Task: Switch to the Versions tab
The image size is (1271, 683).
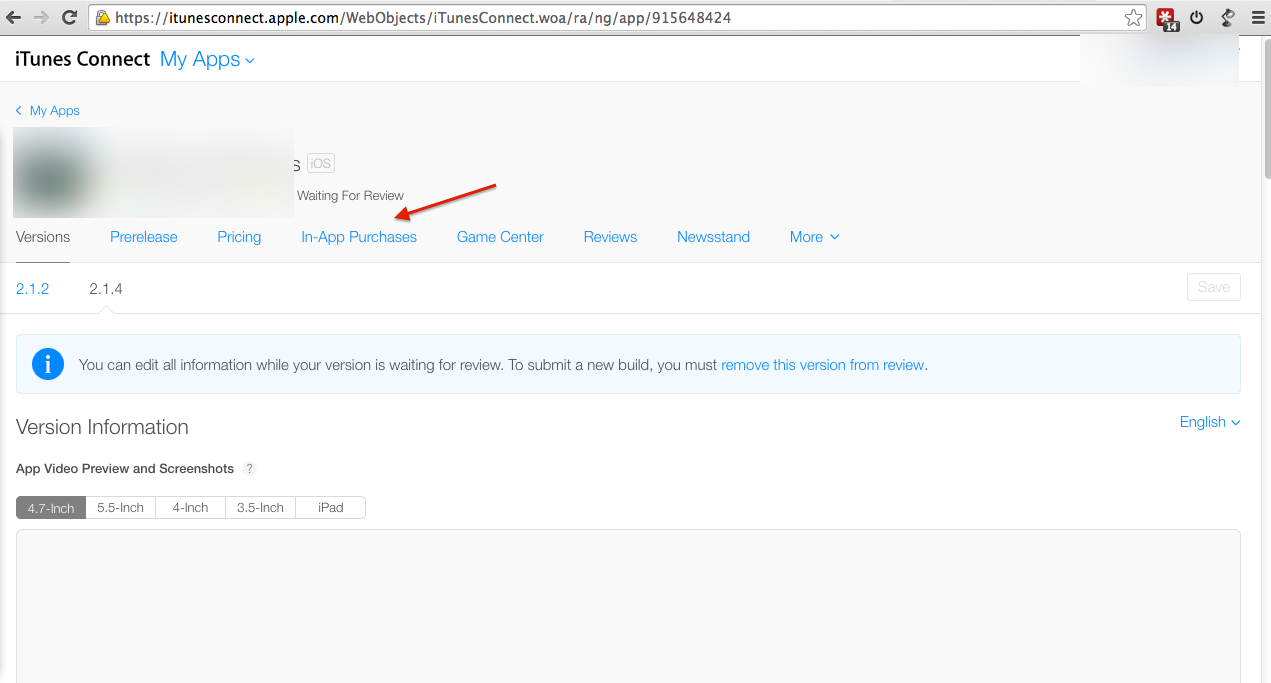Action: (43, 237)
